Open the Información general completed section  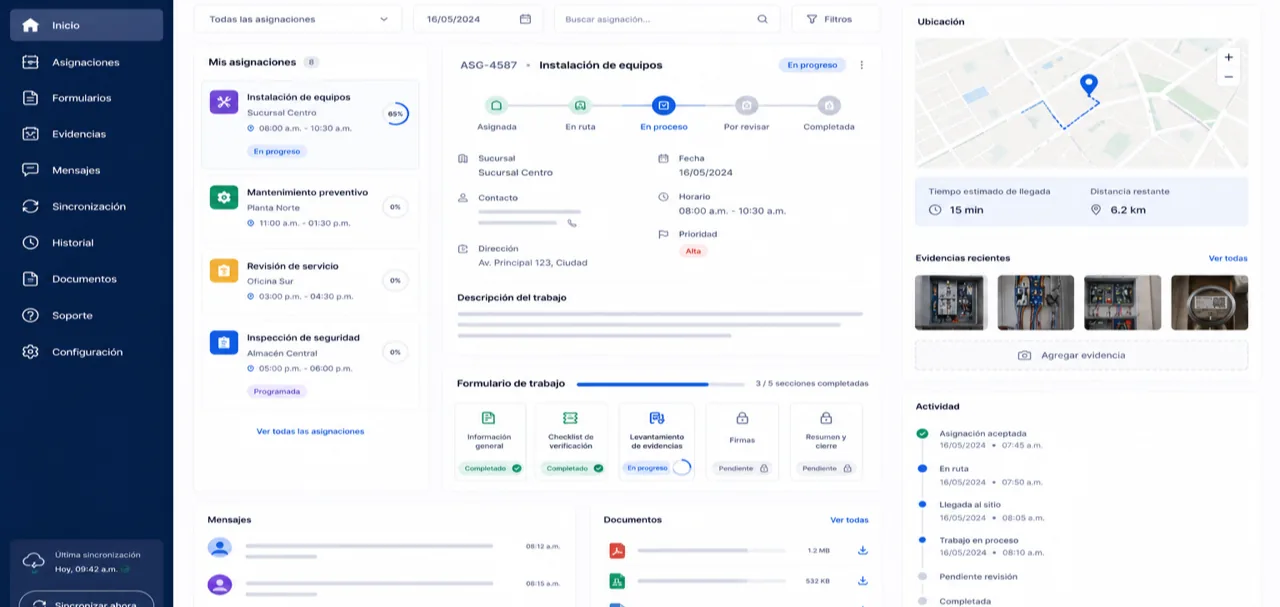[x=489, y=441]
